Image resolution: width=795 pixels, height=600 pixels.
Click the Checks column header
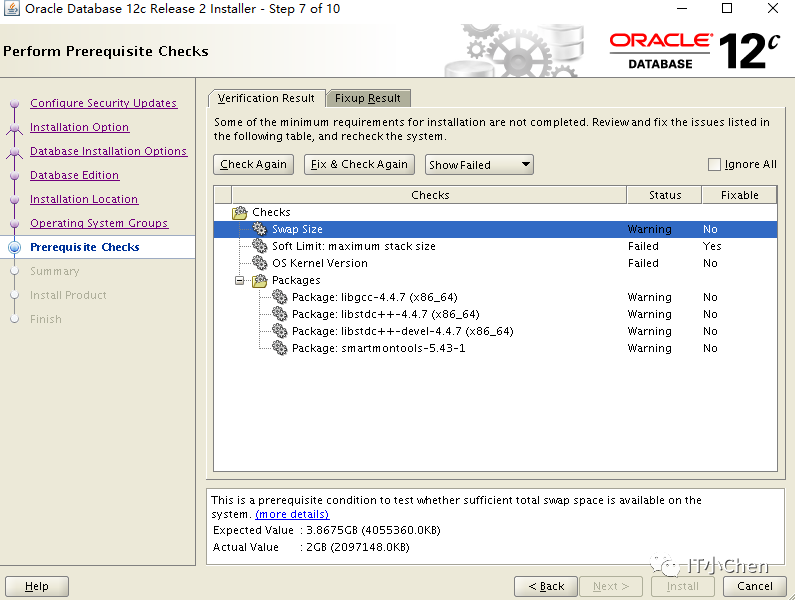[x=429, y=195]
